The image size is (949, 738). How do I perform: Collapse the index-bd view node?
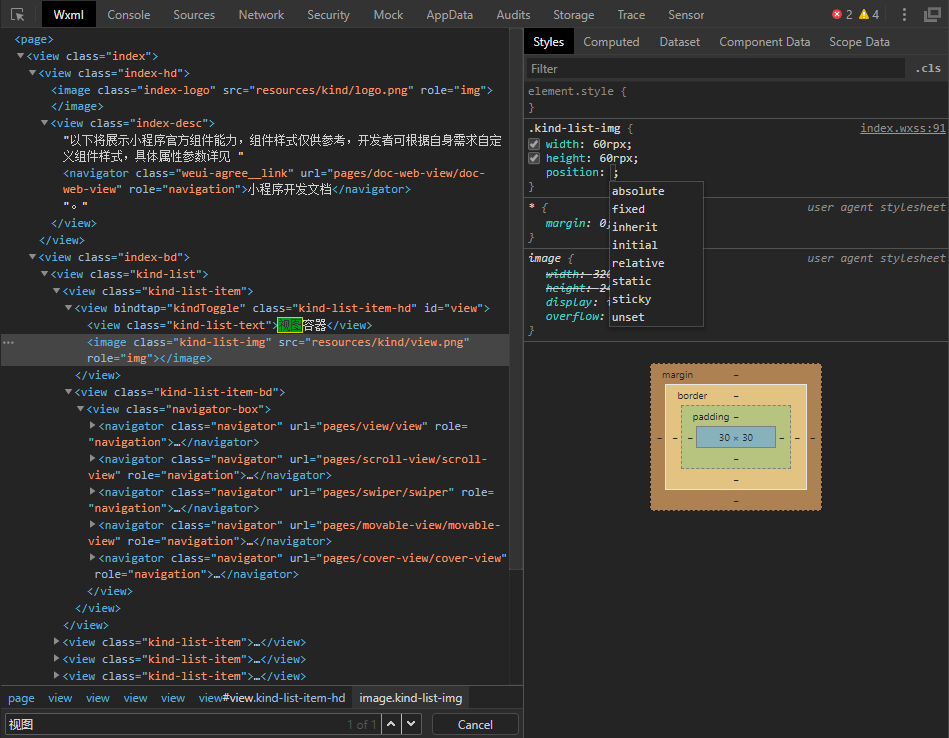[x=33, y=257]
